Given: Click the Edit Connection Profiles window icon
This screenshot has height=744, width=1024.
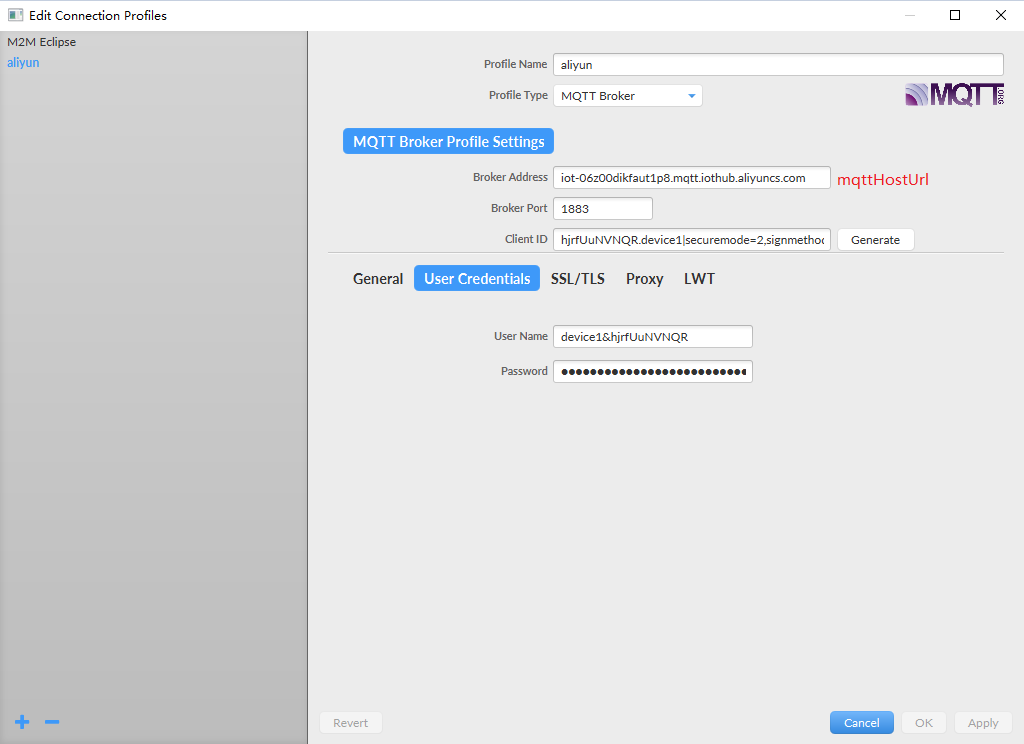Looking at the screenshot, I should pos(15,15).
